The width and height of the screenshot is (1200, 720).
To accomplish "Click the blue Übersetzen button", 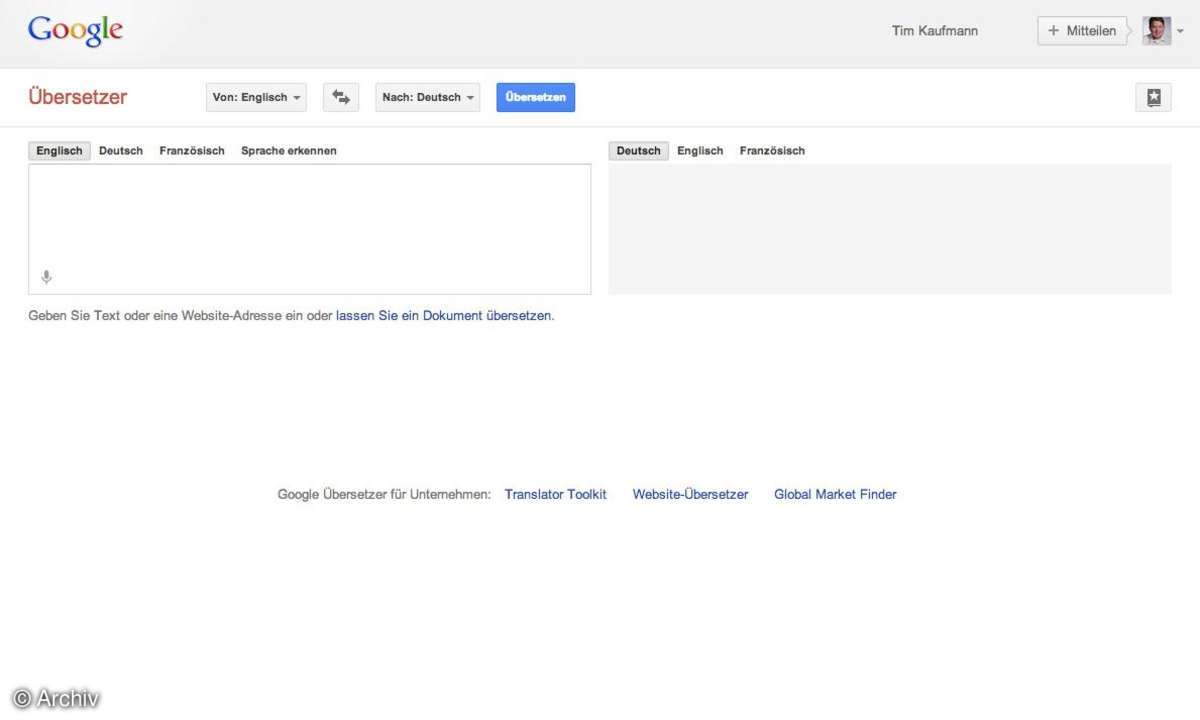I will [x=536, y=97].
